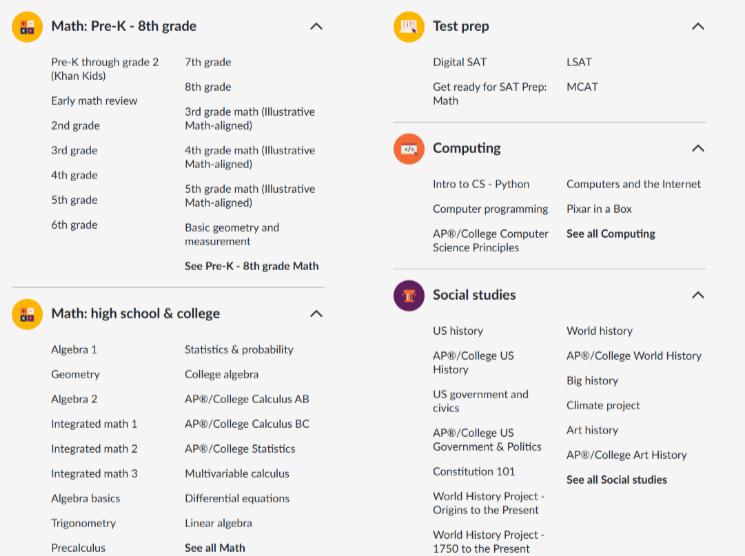Collapse the Math: high school & college section

click(316, 314)
